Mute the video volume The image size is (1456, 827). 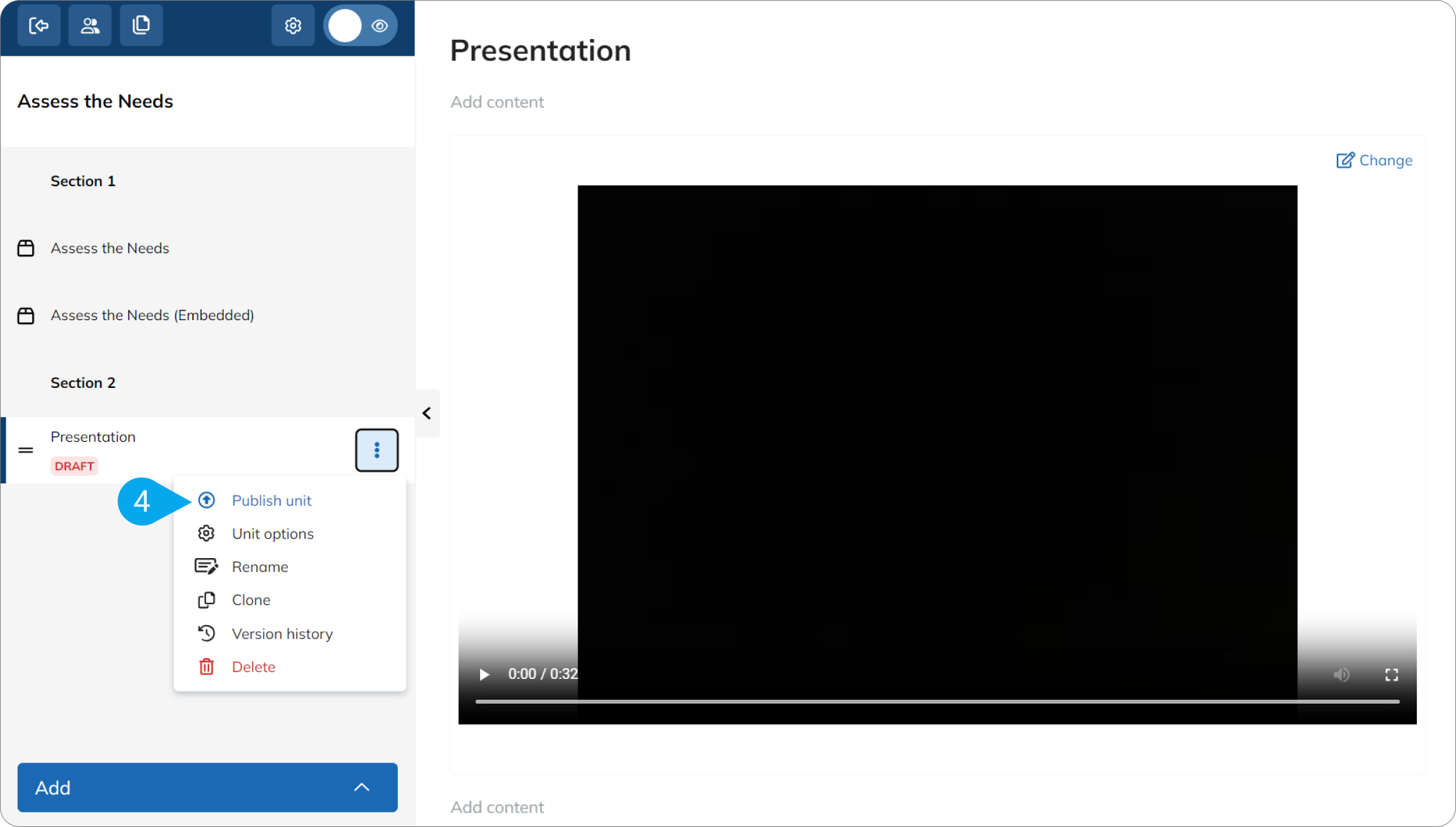pyautogui.click(x=1341, y=675)
